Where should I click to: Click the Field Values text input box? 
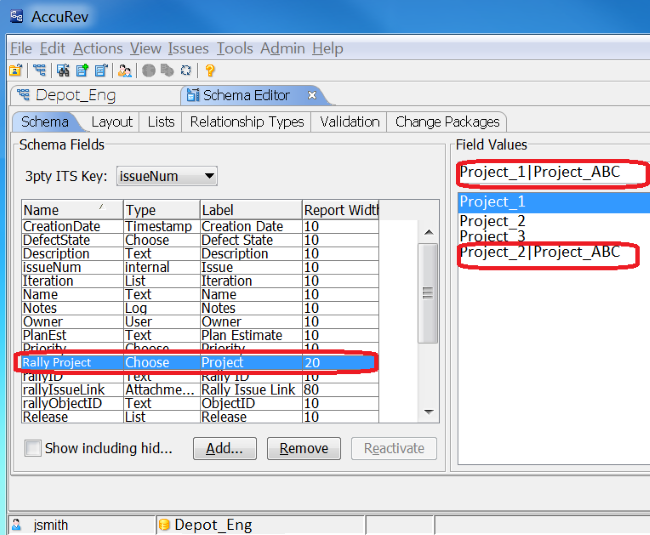pos(550,173)
